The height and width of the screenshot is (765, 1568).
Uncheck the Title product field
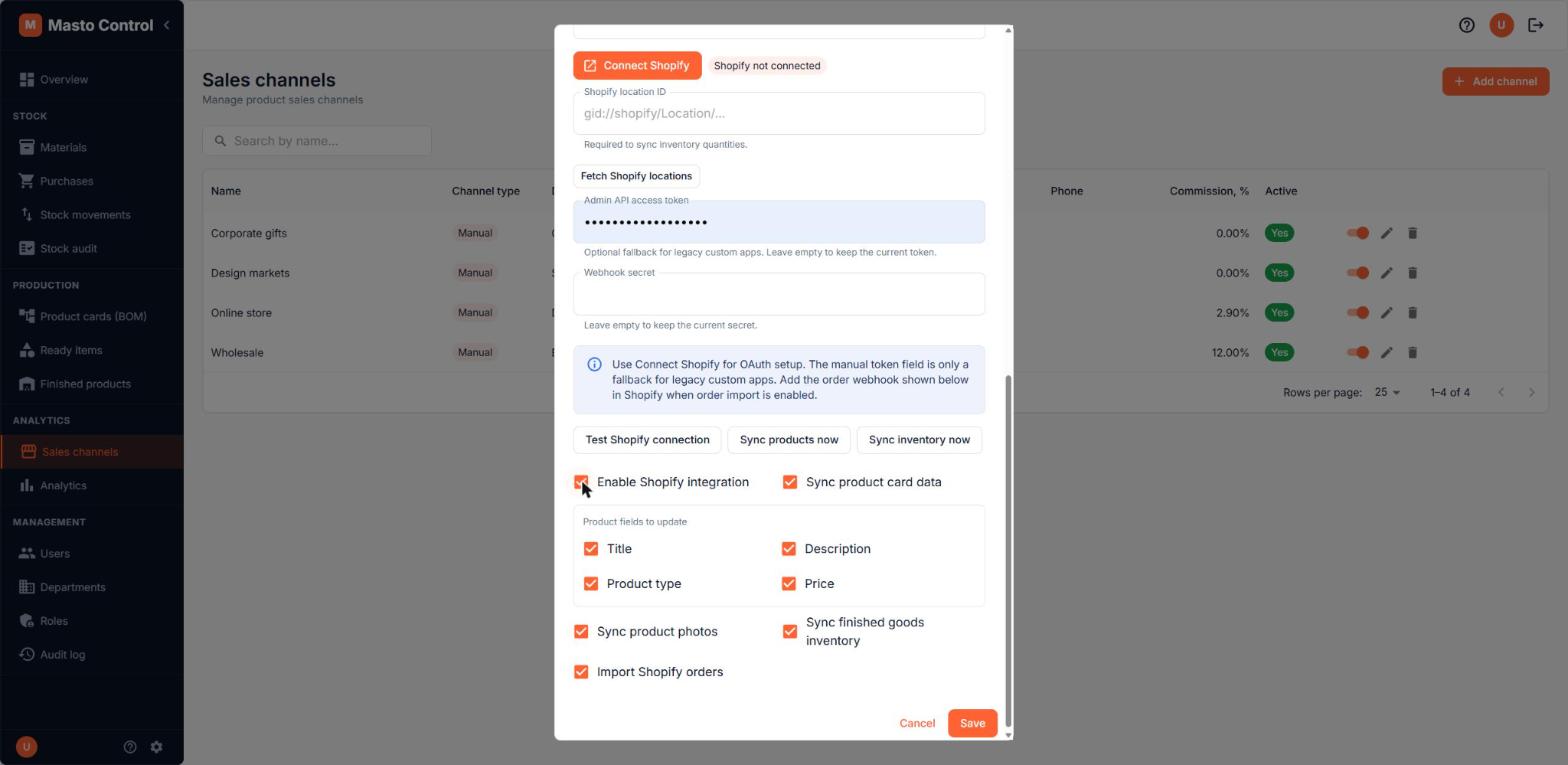(x=591, y=549)
